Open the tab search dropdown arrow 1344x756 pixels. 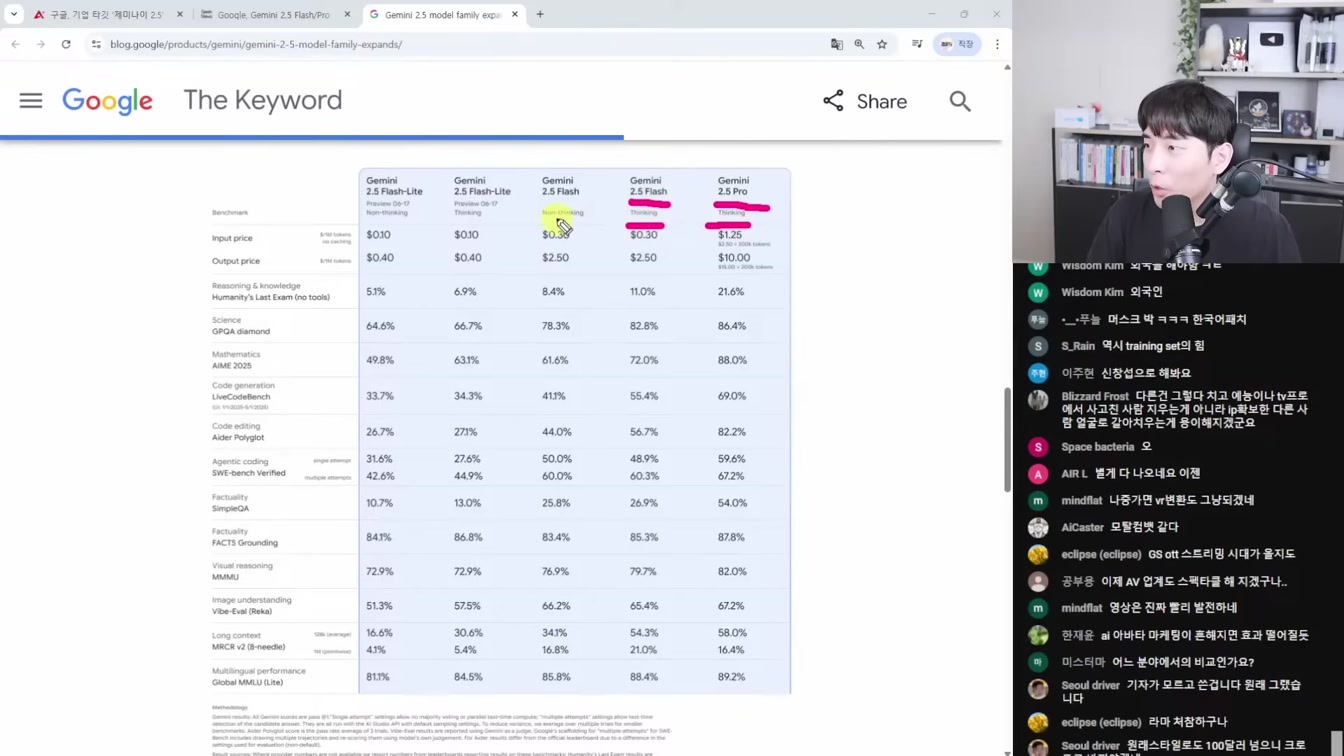14,14
